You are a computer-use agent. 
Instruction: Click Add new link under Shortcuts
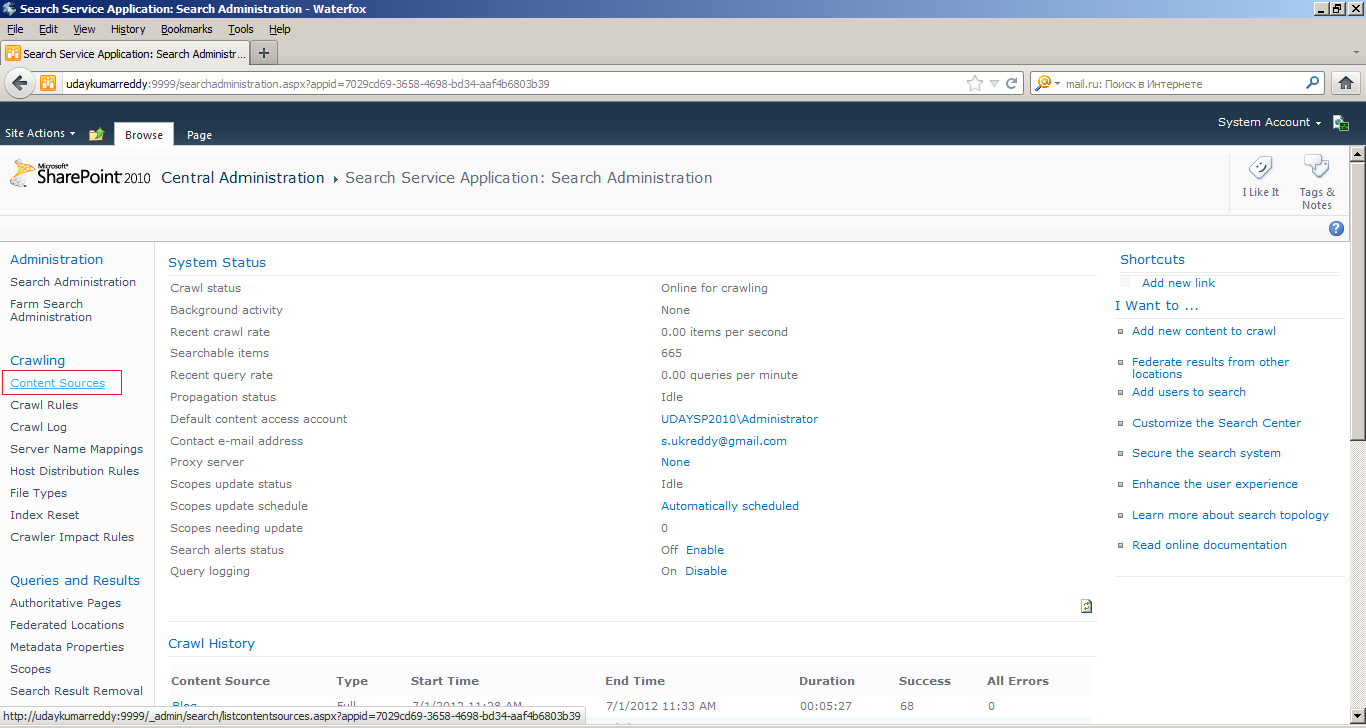[x=1179, y=283]
